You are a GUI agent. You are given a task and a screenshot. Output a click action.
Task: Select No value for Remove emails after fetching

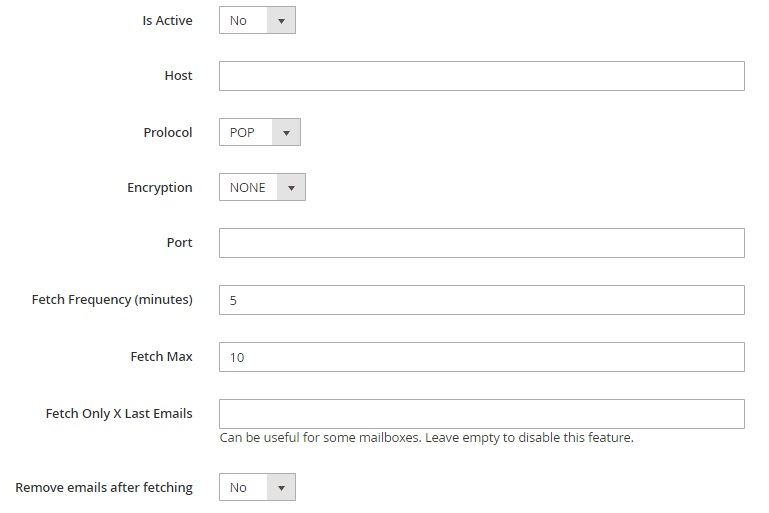pos(238,487)
